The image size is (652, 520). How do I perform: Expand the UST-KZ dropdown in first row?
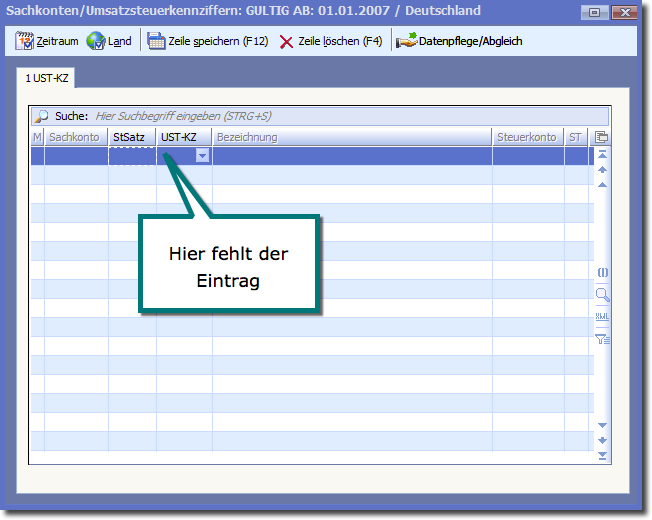203,156
